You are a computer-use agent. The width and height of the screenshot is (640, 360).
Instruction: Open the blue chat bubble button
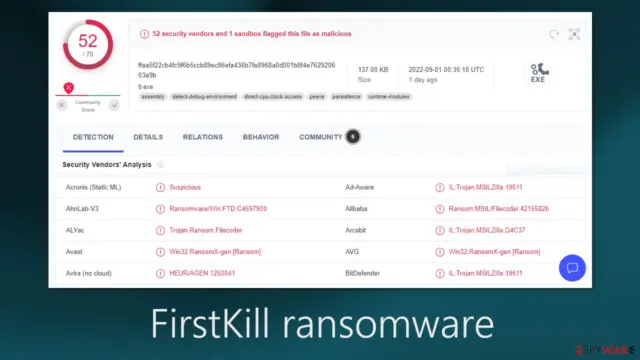[572, 268]
